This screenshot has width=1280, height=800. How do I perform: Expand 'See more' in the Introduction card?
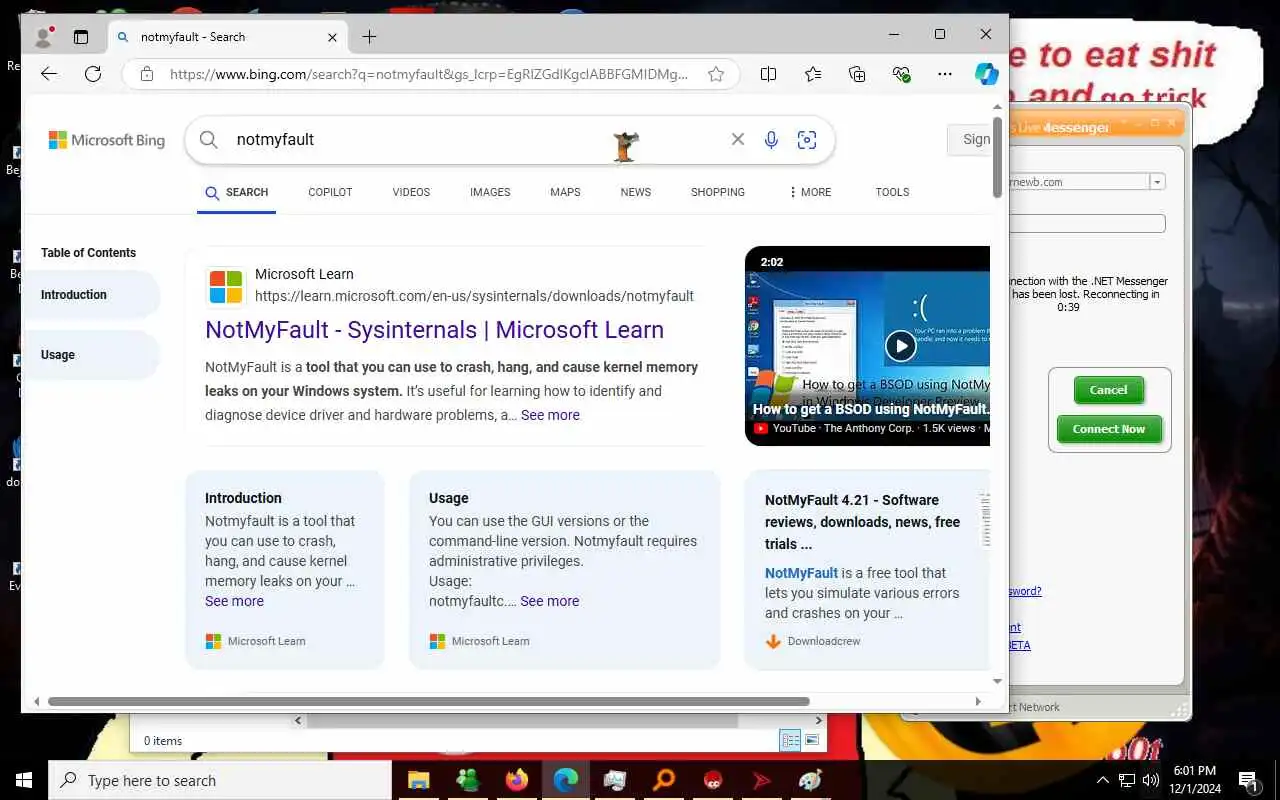coord(234,601)
